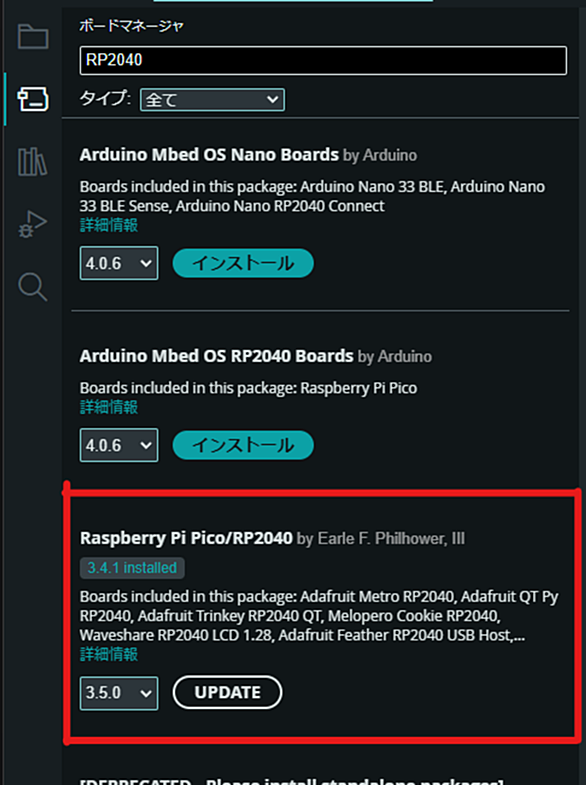Screen dimensions: 586x785
Task: Expand the version dropdown for Mbed OS Nano Boards
Action: (119, 263)
